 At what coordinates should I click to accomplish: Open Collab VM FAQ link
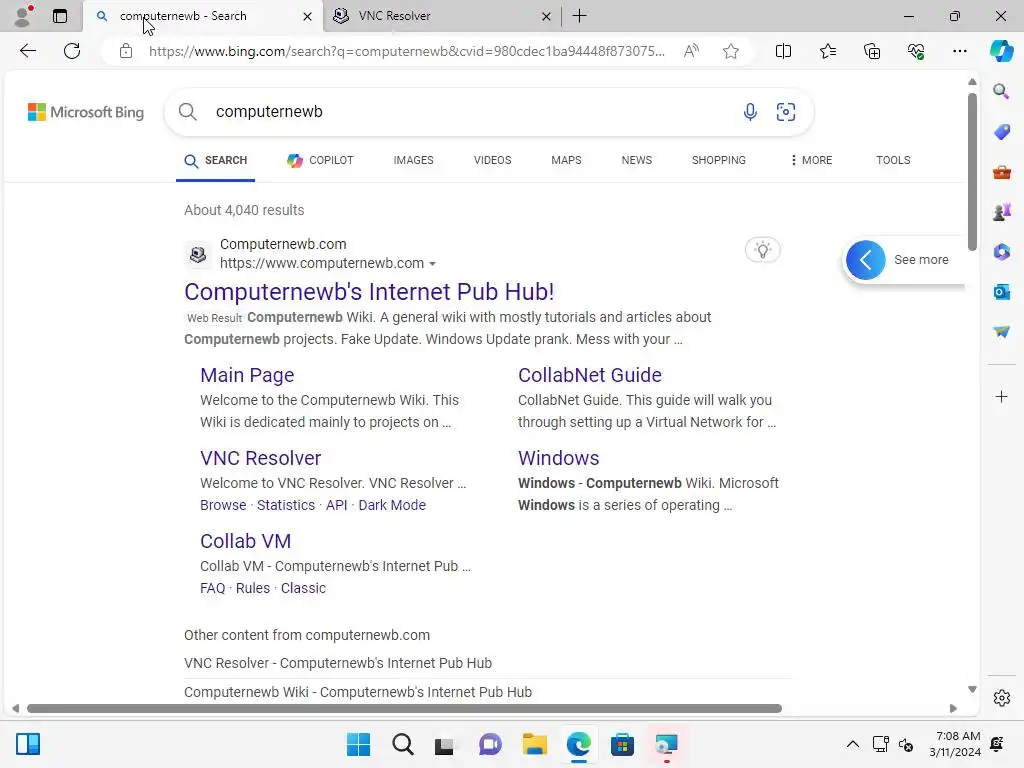pos(212,588)
